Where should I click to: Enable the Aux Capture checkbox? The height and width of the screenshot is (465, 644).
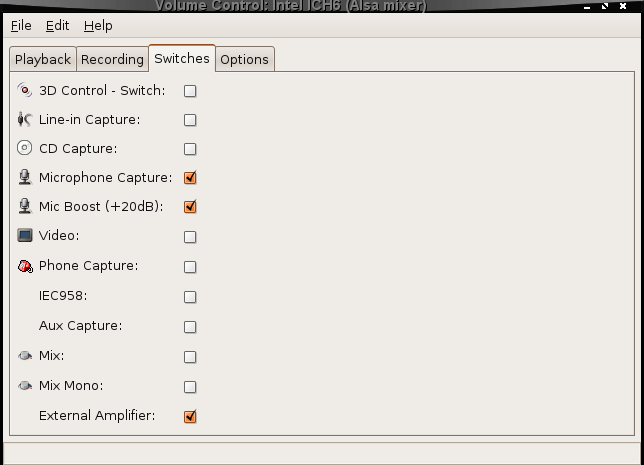point(190,327)
